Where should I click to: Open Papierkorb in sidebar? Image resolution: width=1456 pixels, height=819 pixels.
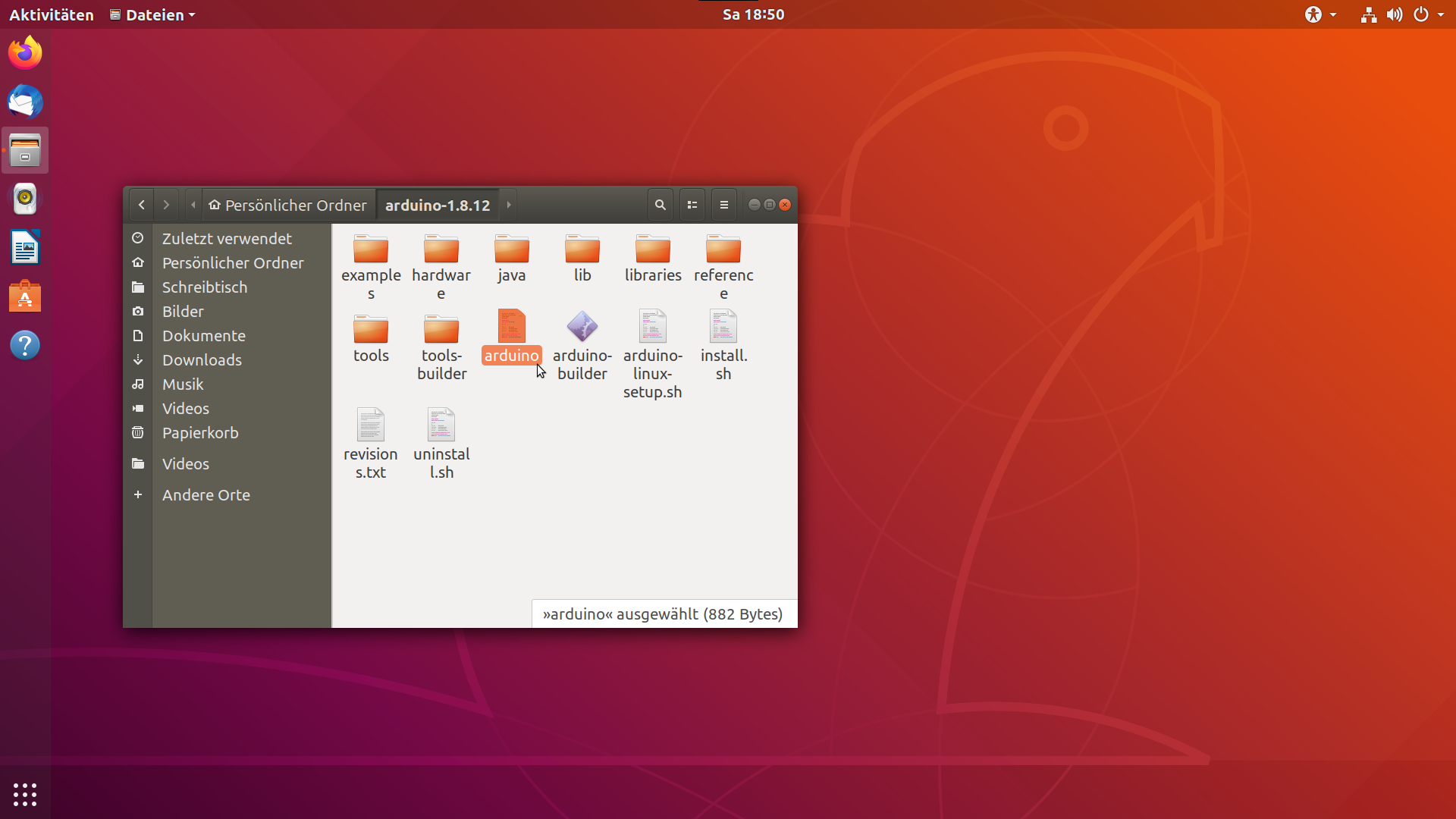pyautogui.click(x=227, y=432)
